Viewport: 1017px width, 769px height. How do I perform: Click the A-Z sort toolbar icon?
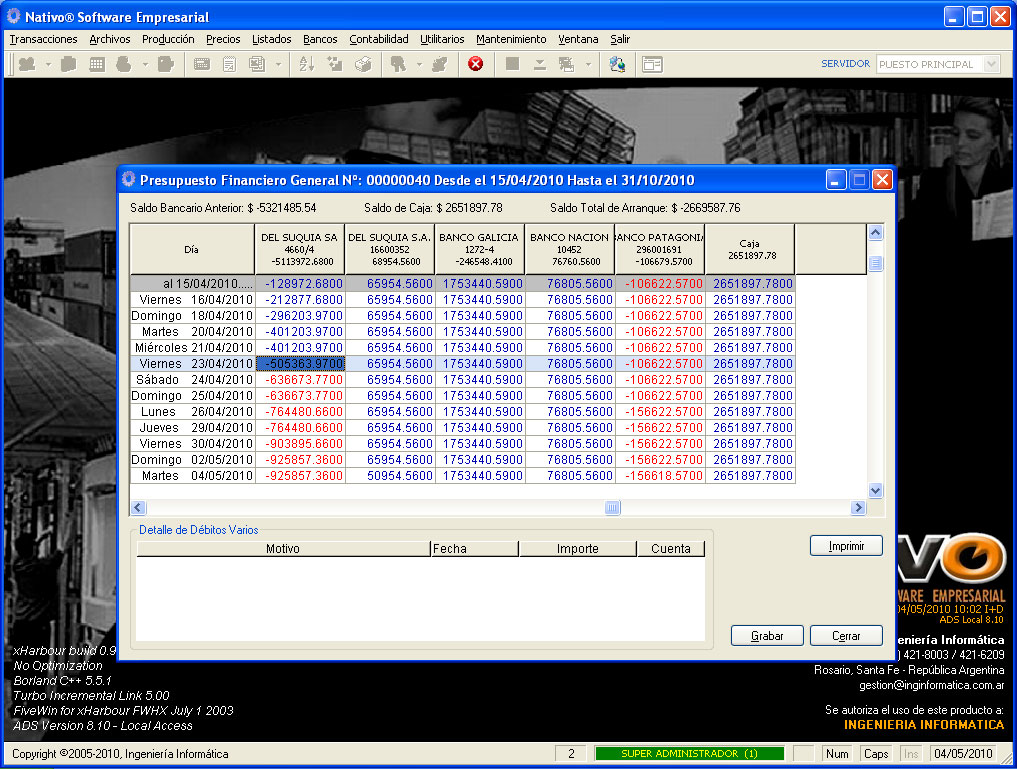(306, 64)
